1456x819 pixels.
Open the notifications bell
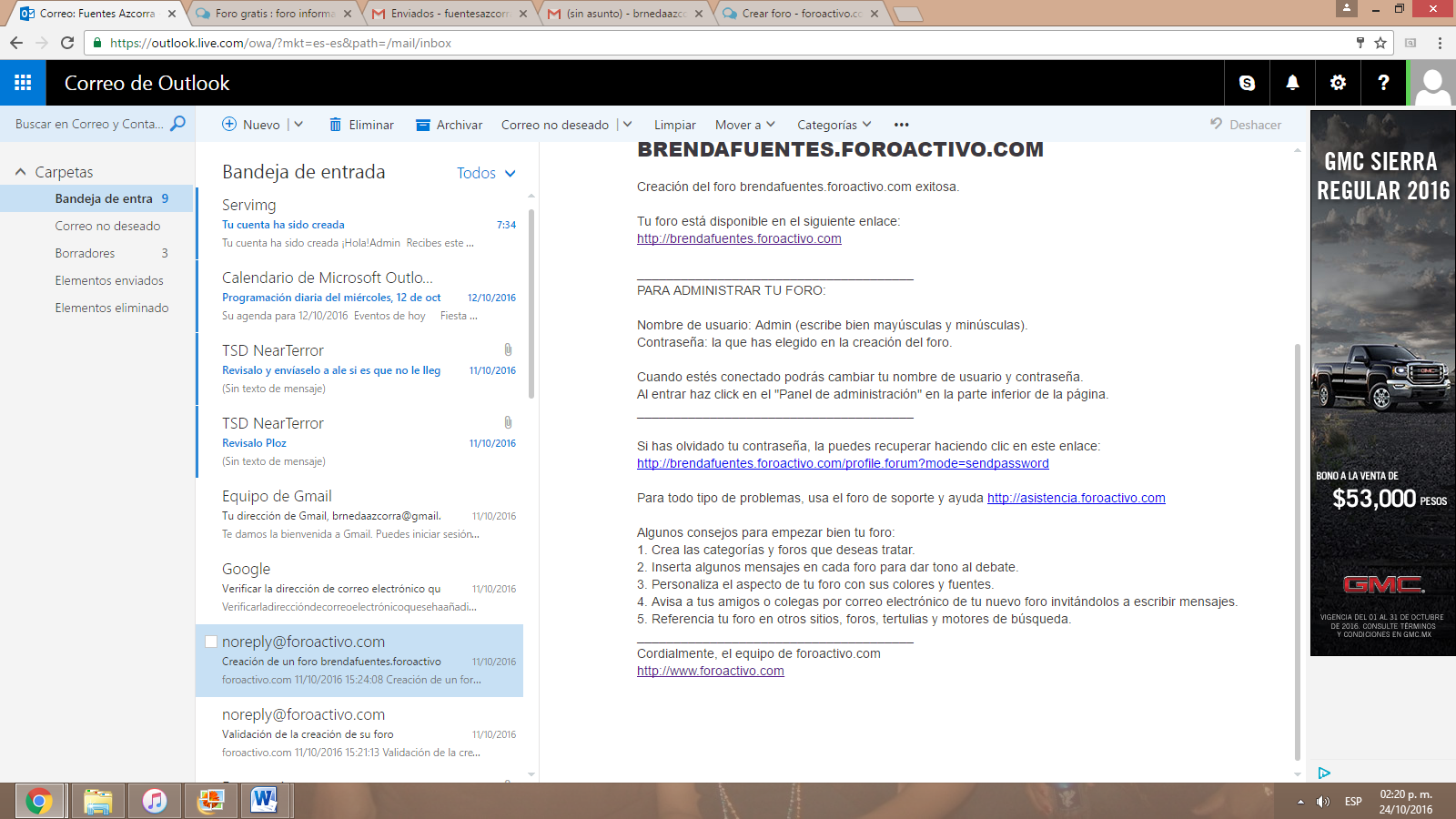coord(1292,83)
